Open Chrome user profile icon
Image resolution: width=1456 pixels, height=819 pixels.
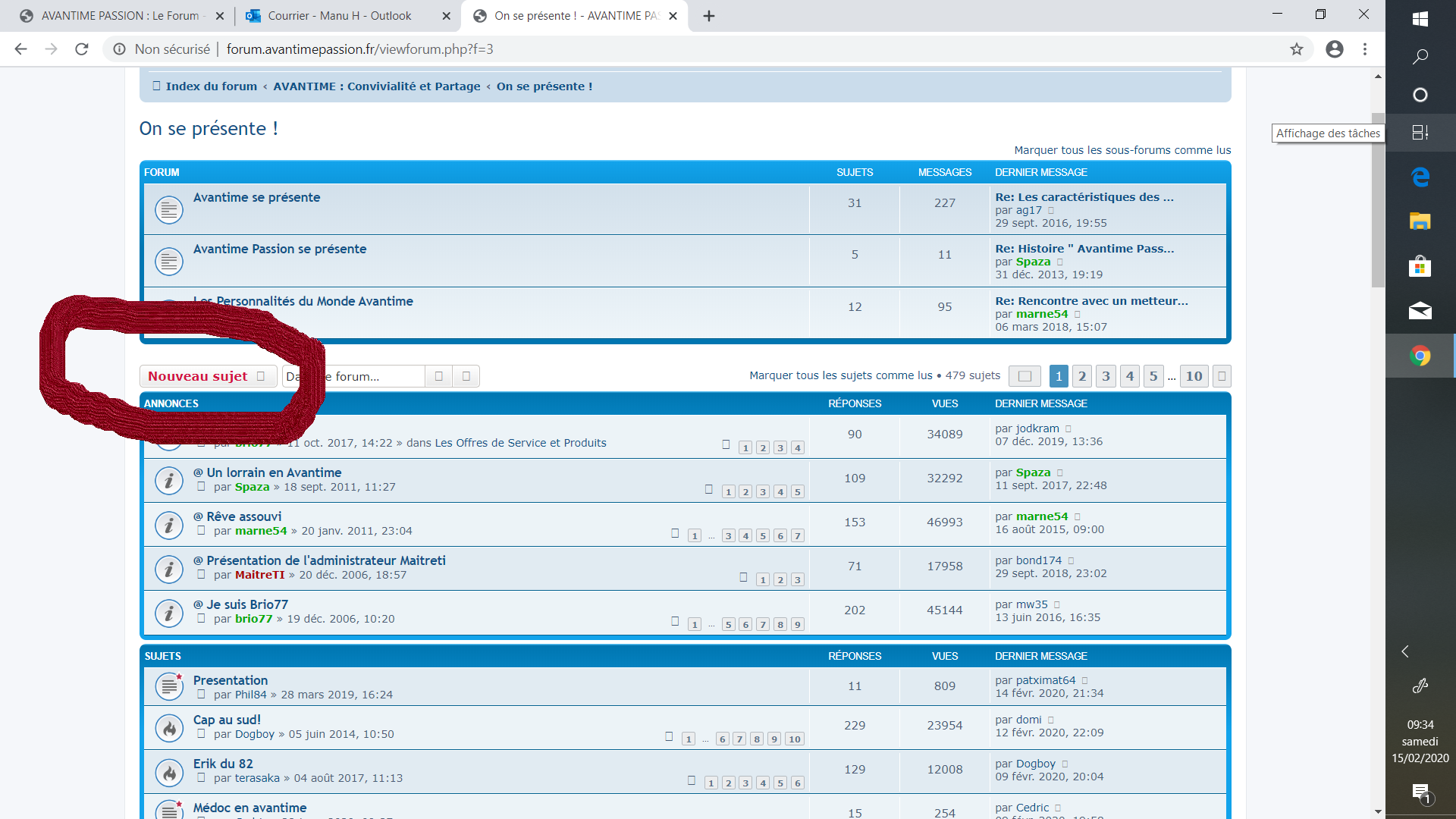pyautogui.click(x=1334, y=49)
